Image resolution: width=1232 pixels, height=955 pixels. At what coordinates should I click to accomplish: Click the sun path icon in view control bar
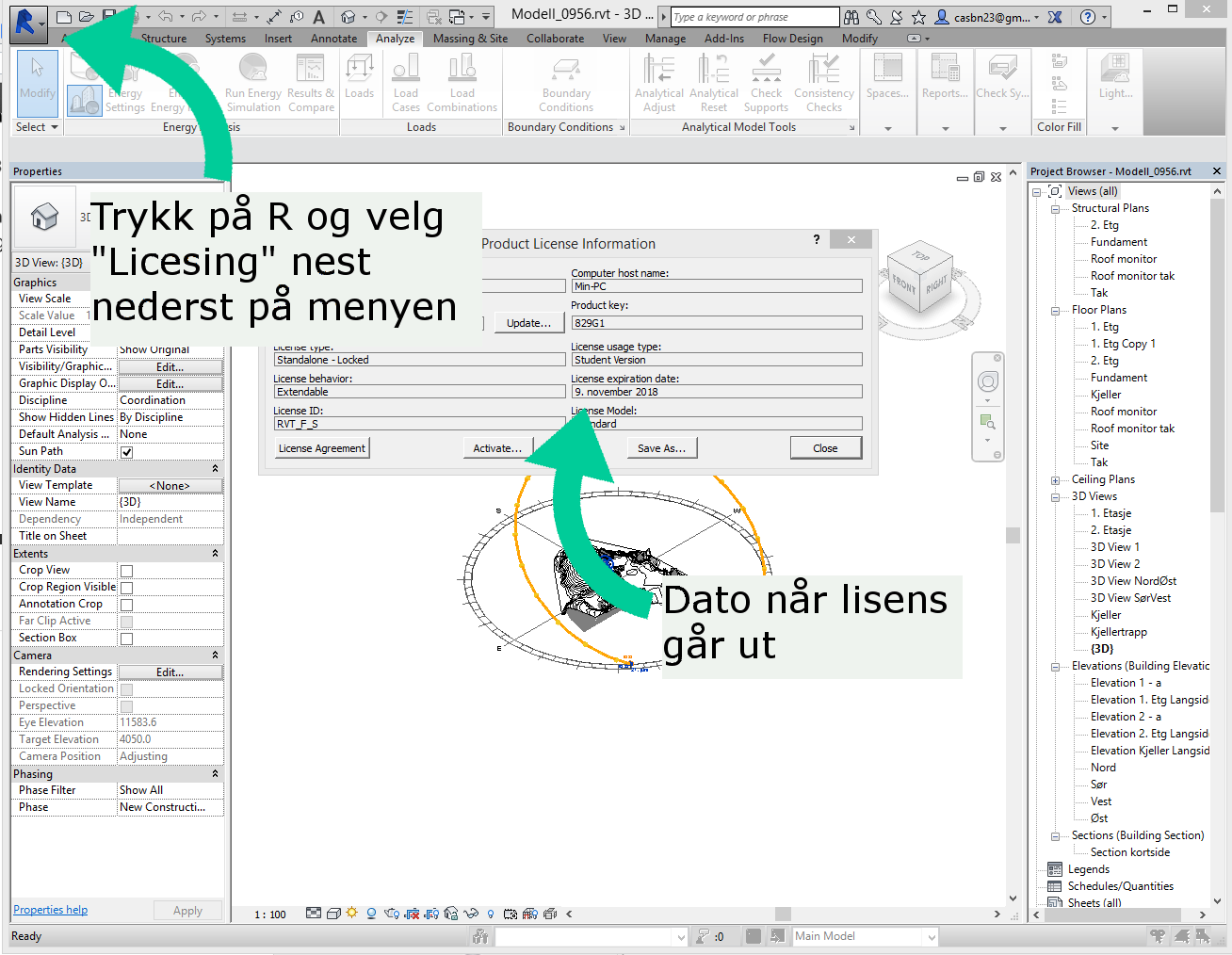click(352, 914)
